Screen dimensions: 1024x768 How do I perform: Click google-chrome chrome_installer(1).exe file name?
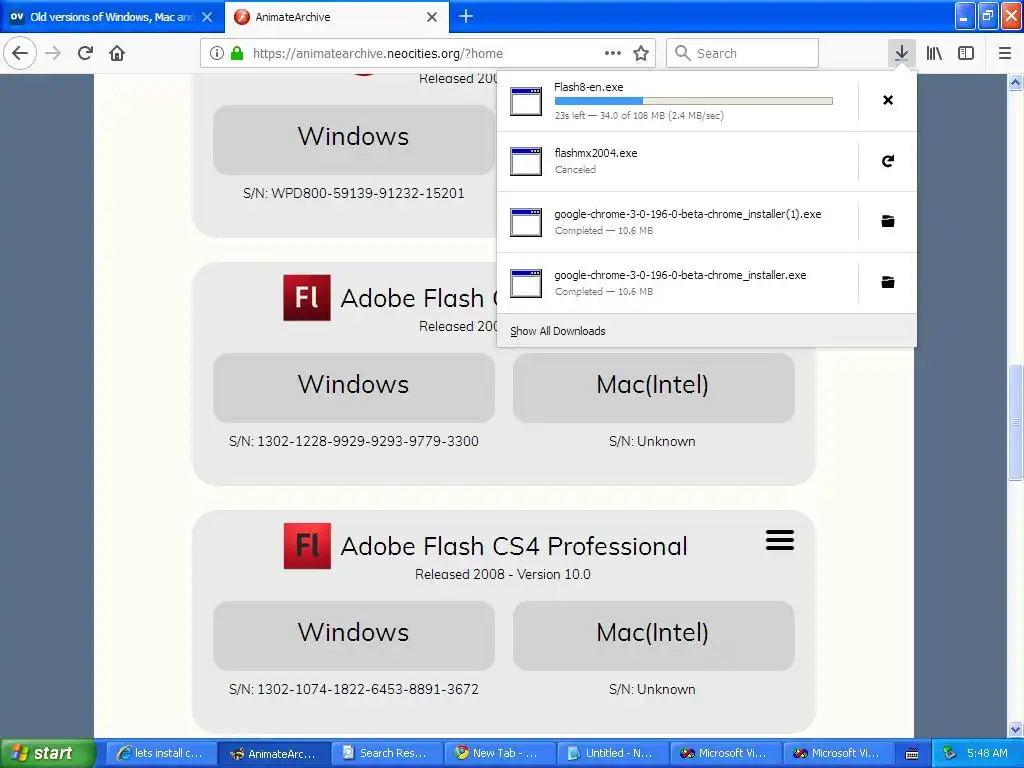[688, 214]
